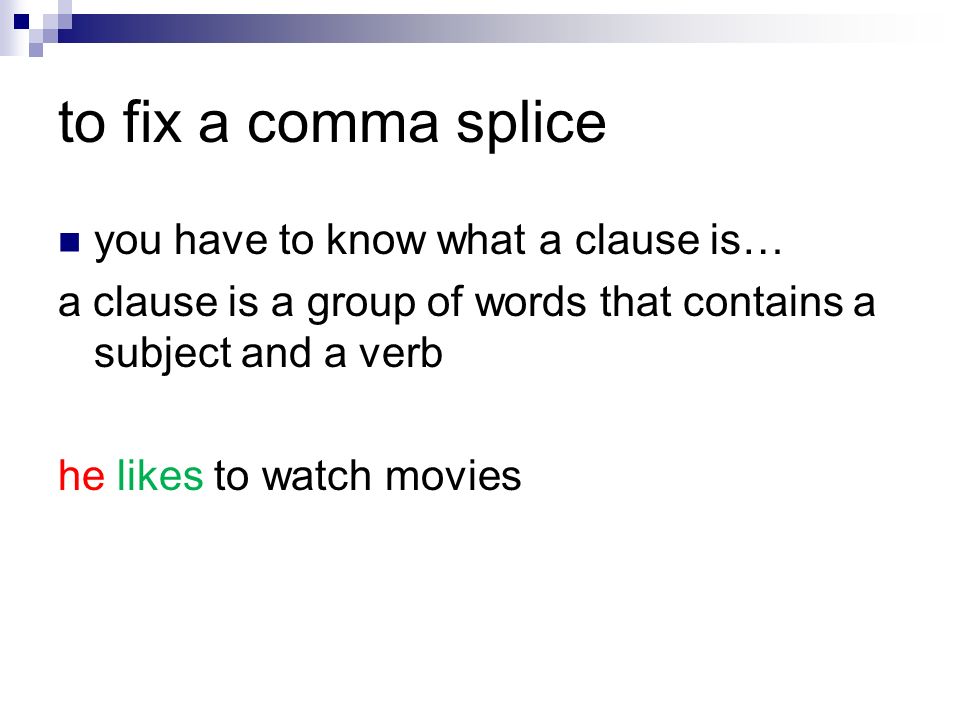This screenshot has height=720, width=960.
Task: Click the line 'you have to know what a clause is…'
Action: coord(438,242)
